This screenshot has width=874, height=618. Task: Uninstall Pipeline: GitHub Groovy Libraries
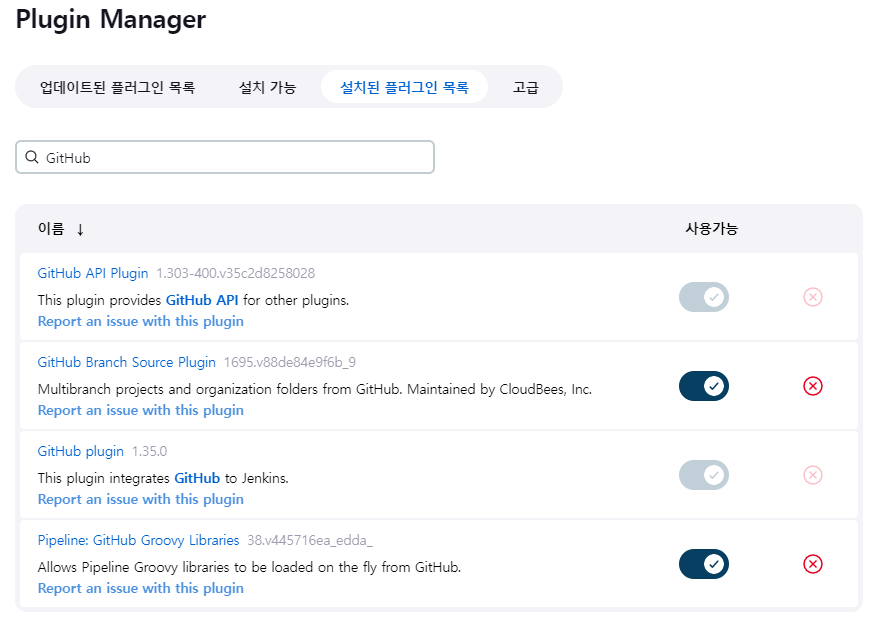point(813,565)
